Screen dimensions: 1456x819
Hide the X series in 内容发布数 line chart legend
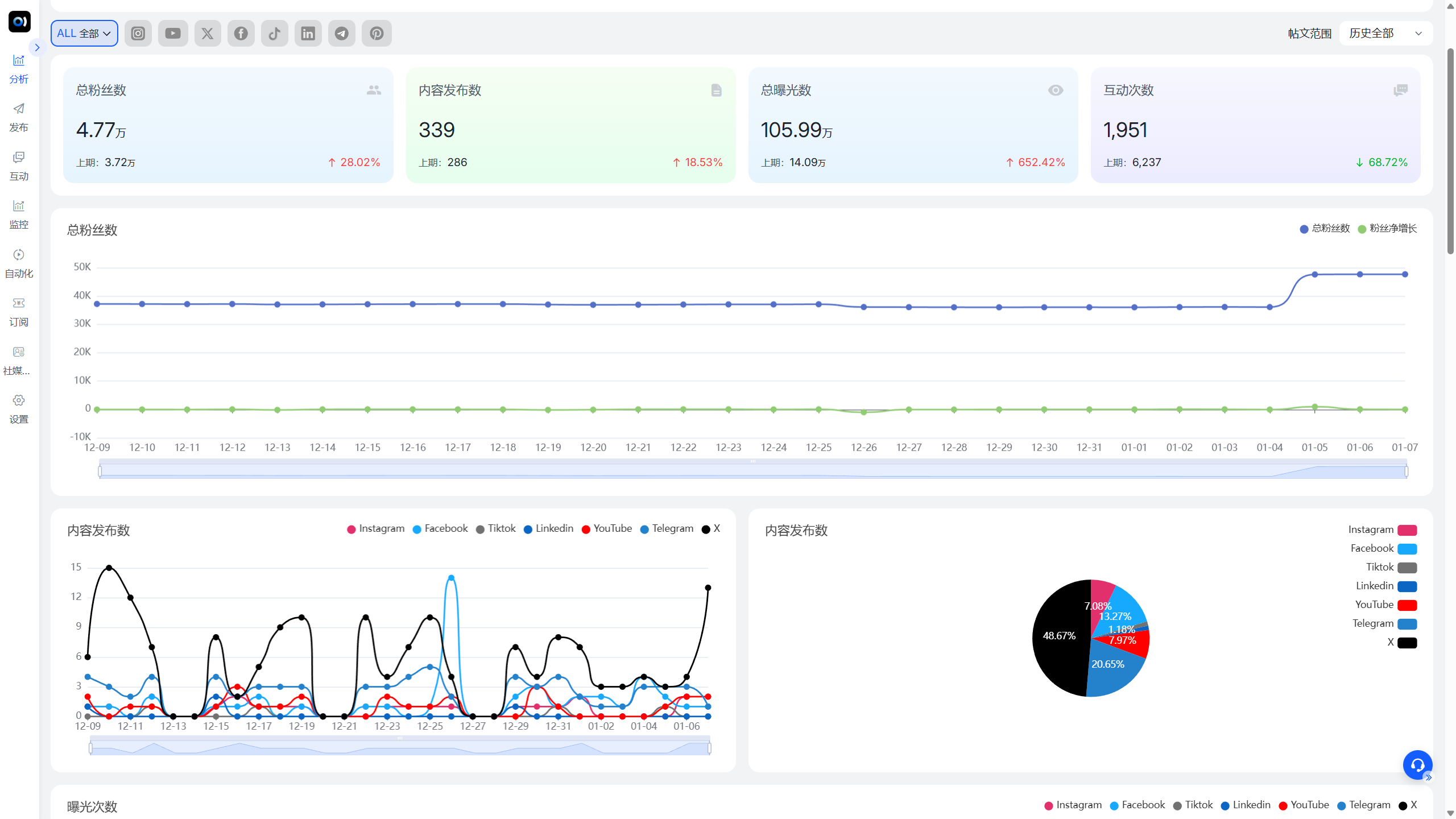tap(711, 529)
